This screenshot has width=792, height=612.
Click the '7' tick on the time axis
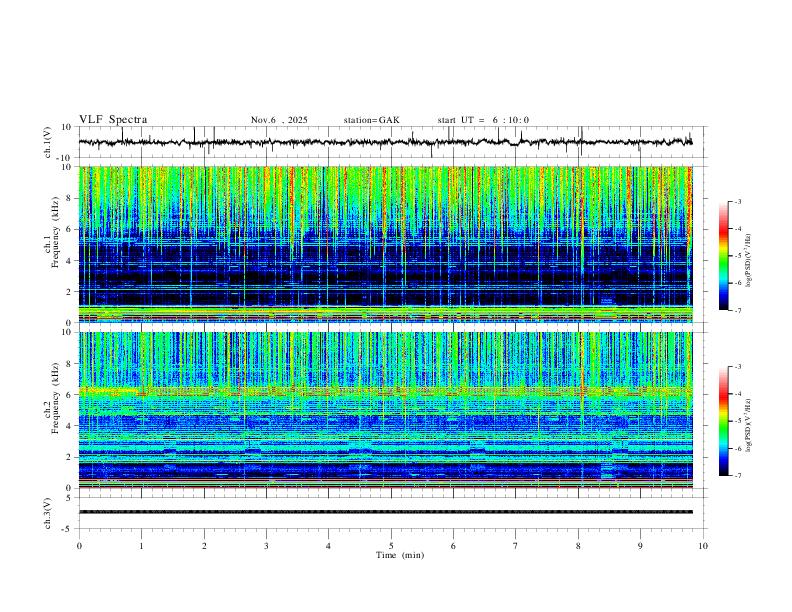[x=516, y=546]
